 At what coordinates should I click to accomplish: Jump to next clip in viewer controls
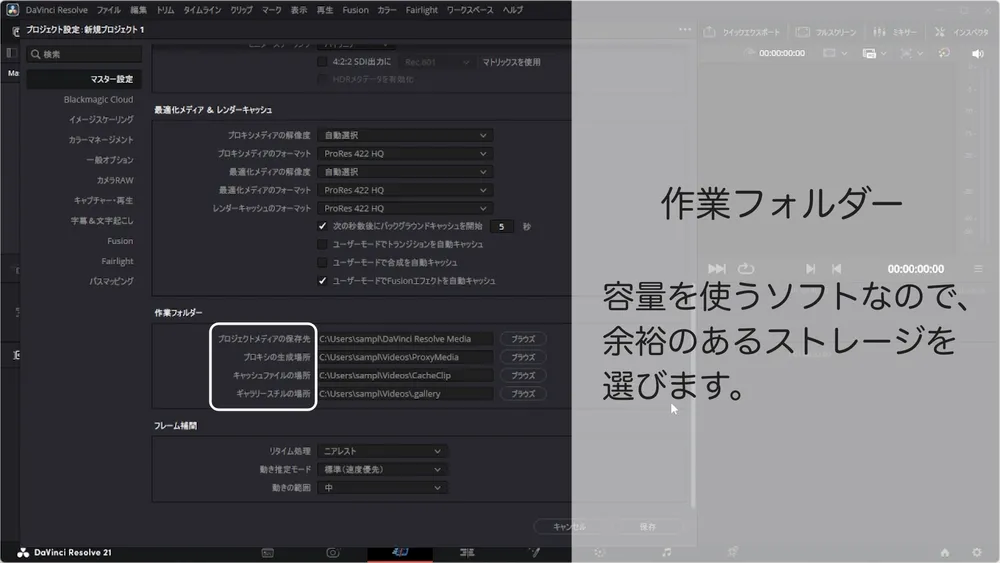(x=810, y=268)
